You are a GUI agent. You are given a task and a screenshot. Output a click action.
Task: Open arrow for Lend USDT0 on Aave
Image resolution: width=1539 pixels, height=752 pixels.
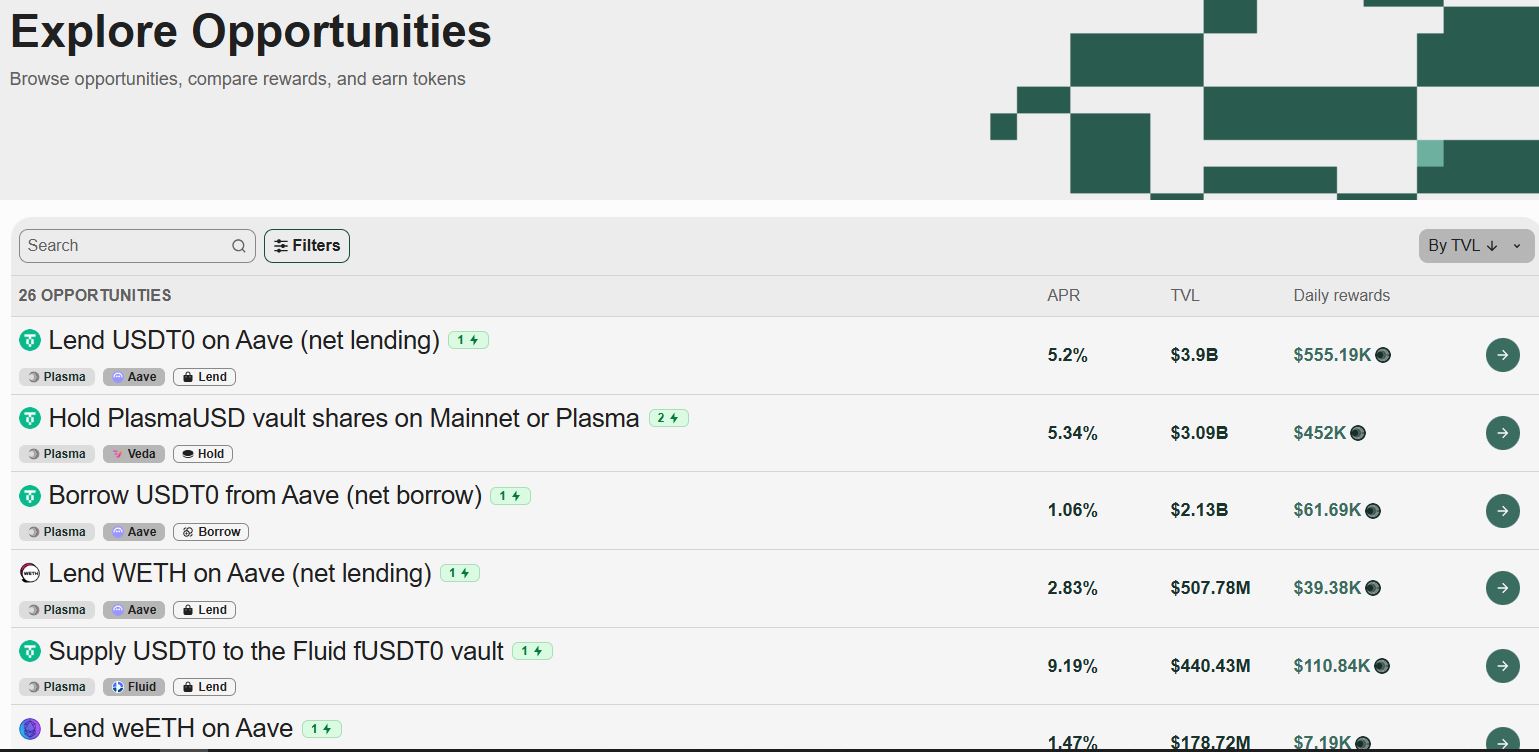(x=1502, y=355)
